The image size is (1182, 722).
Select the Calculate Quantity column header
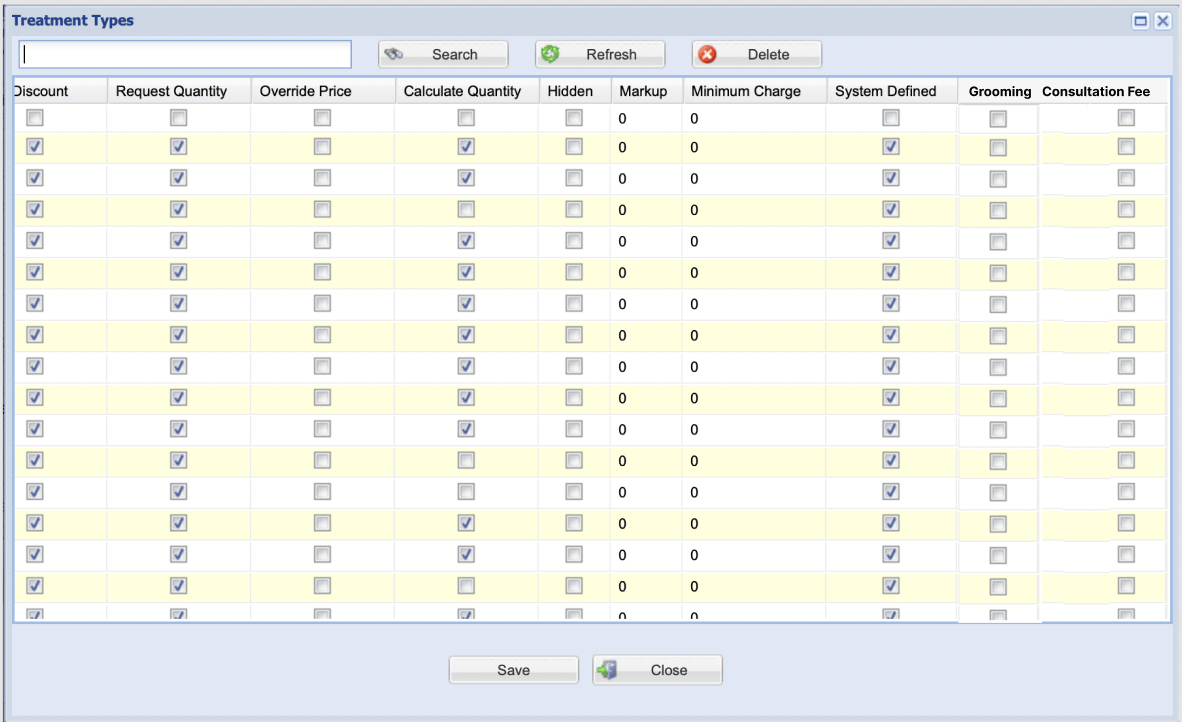(x=467, y=91)
